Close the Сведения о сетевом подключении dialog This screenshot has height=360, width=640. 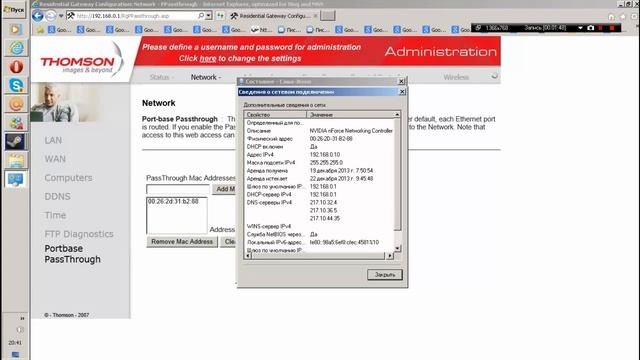[402, 92]
